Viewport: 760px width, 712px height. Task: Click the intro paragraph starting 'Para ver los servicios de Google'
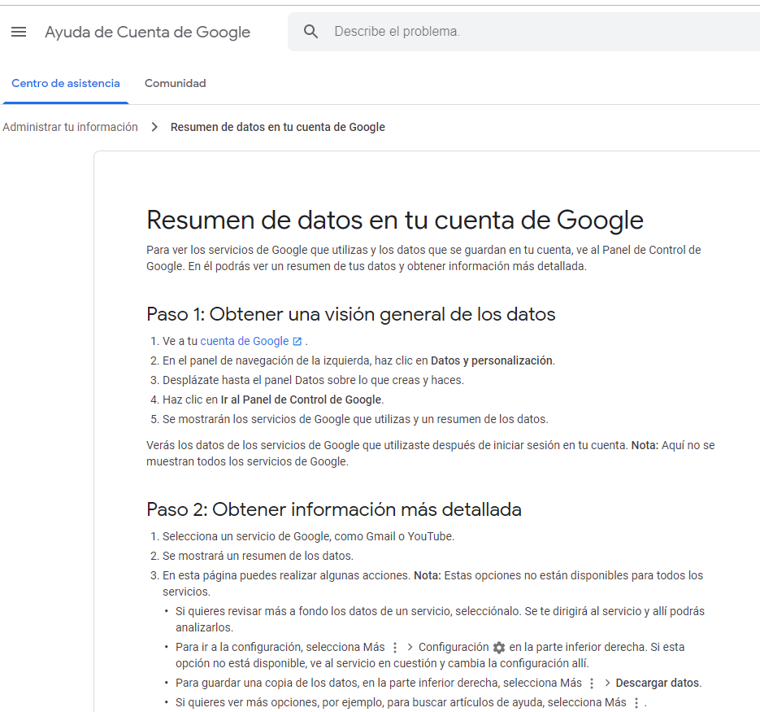point(424,258)
